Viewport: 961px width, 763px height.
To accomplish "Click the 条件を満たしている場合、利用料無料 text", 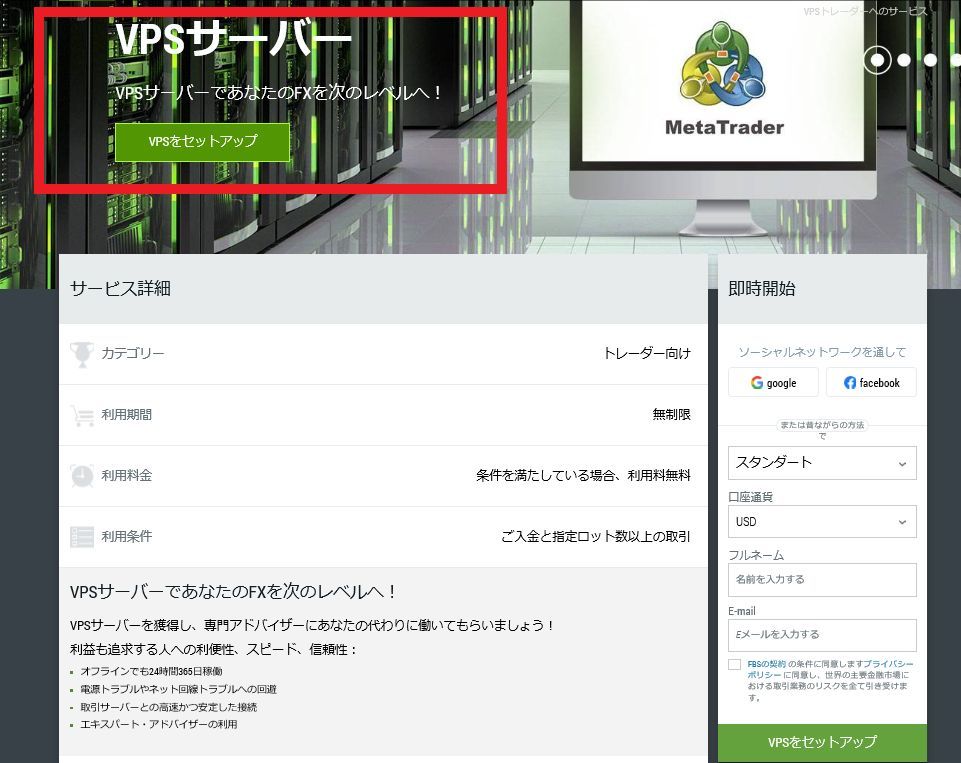I will 583,476.
